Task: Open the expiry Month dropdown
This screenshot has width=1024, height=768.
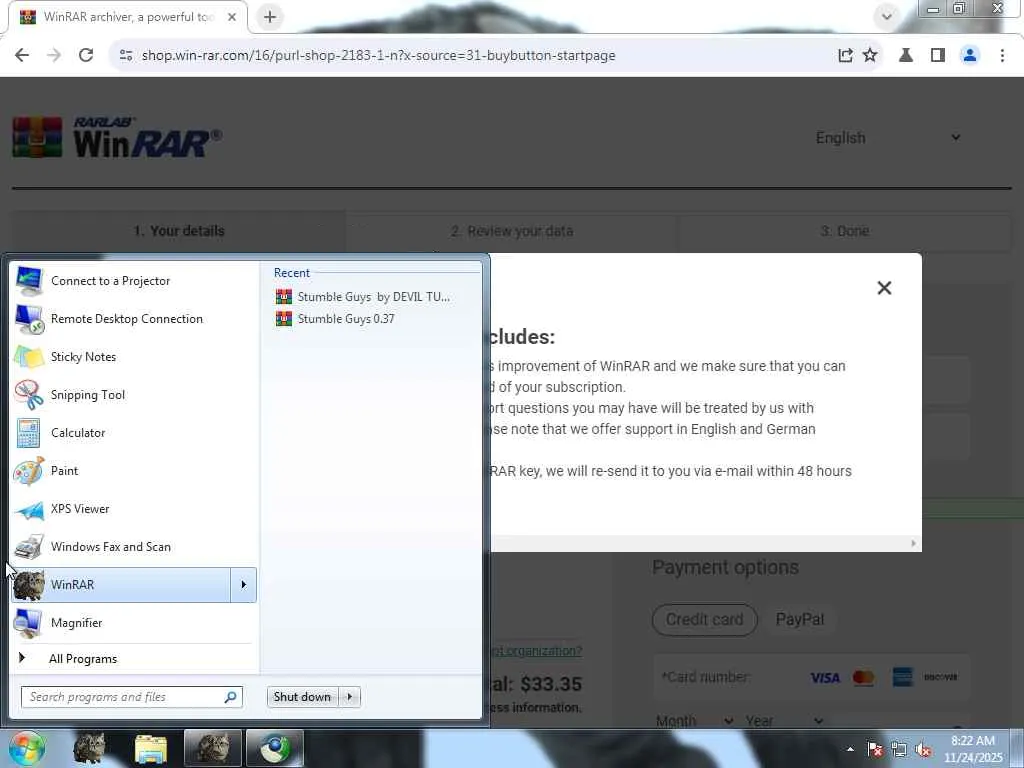Action: click(x=694, y=721)
